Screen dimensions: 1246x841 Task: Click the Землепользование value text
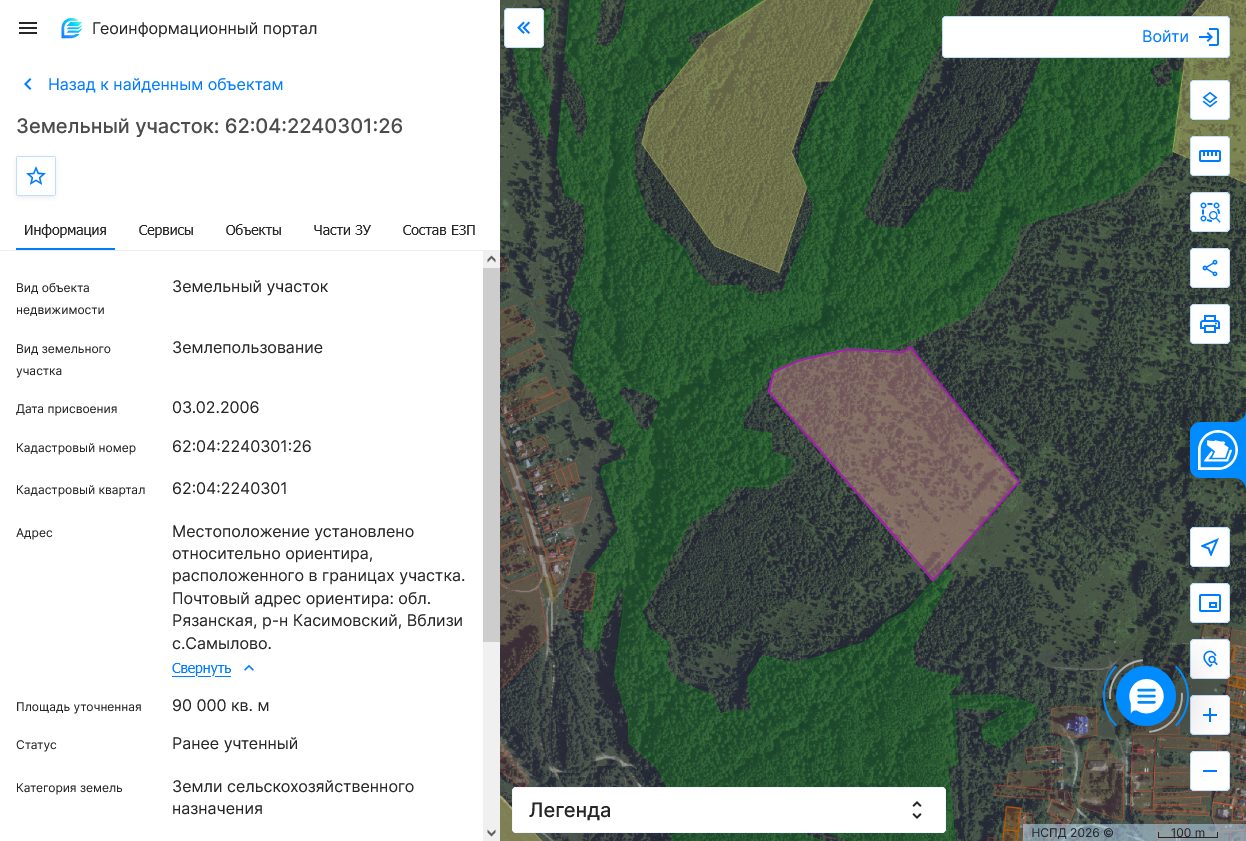(x=248, y=348)
